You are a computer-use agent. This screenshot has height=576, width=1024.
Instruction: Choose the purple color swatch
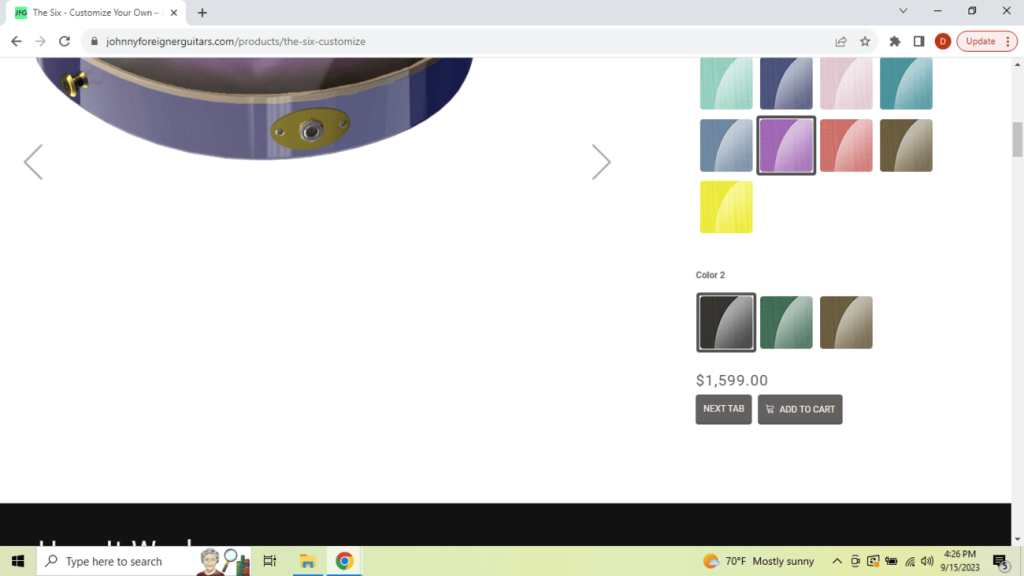786,145
